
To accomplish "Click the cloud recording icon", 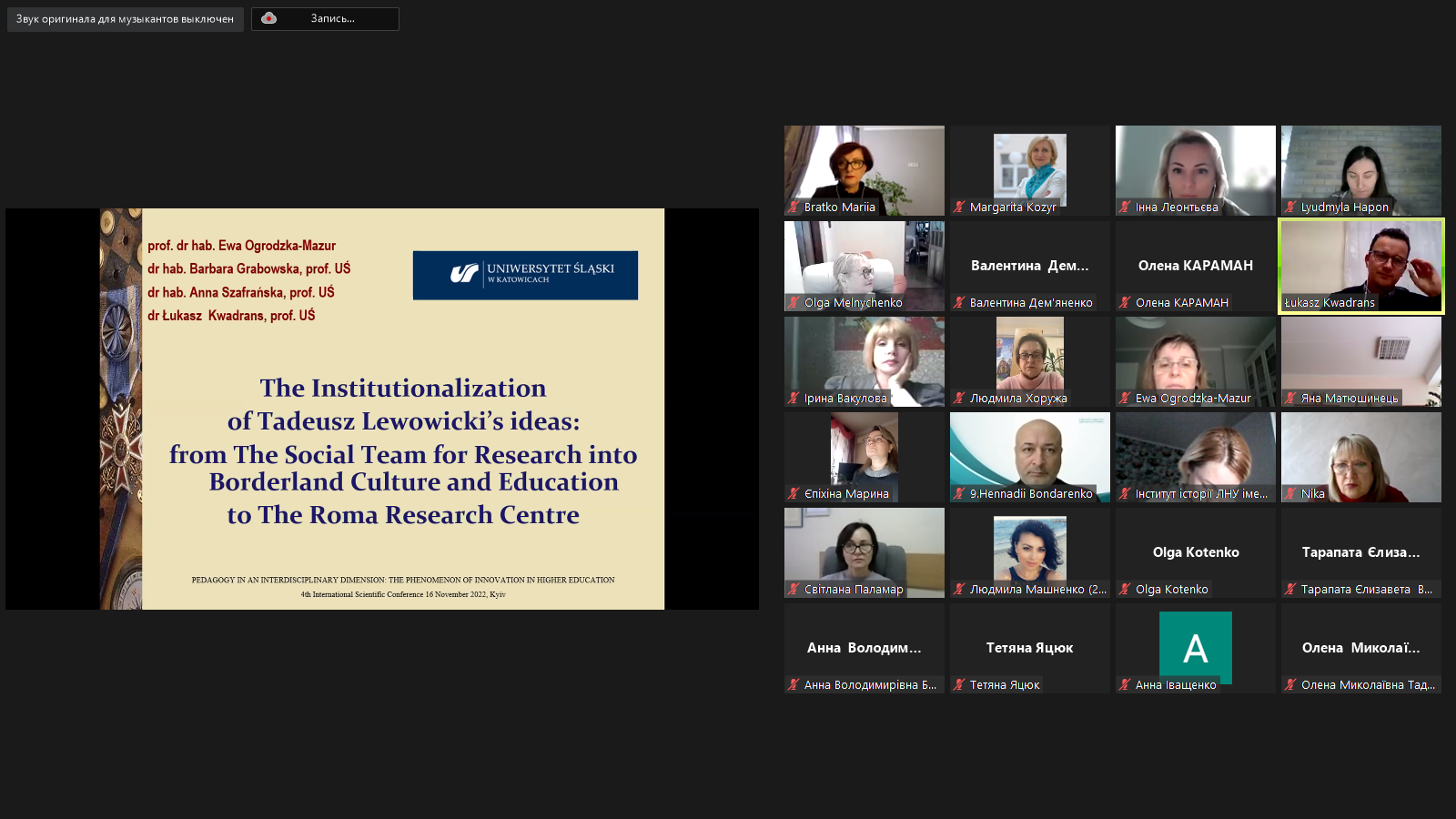I will click(268, 18).
